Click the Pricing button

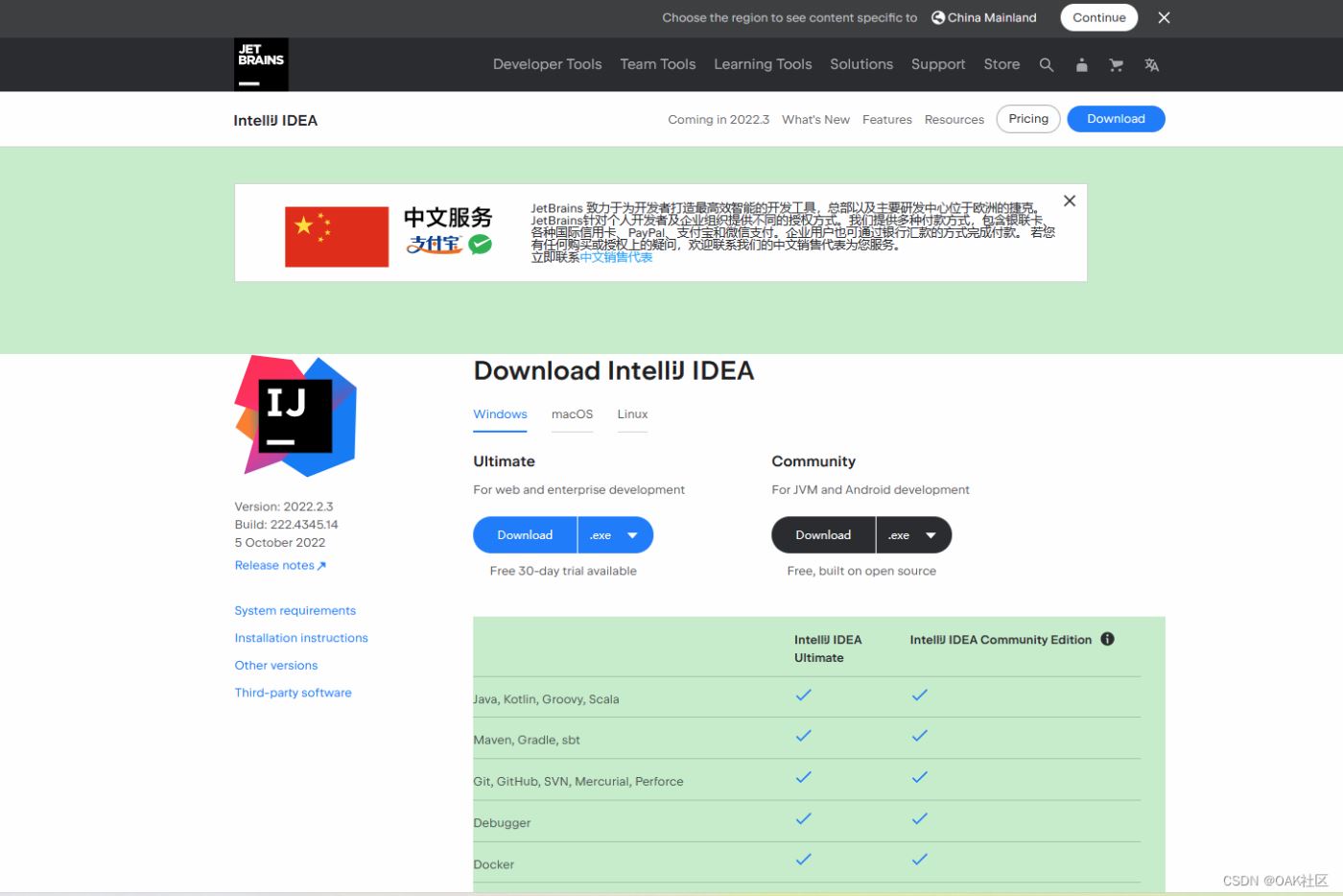[x=1028, y=119]
